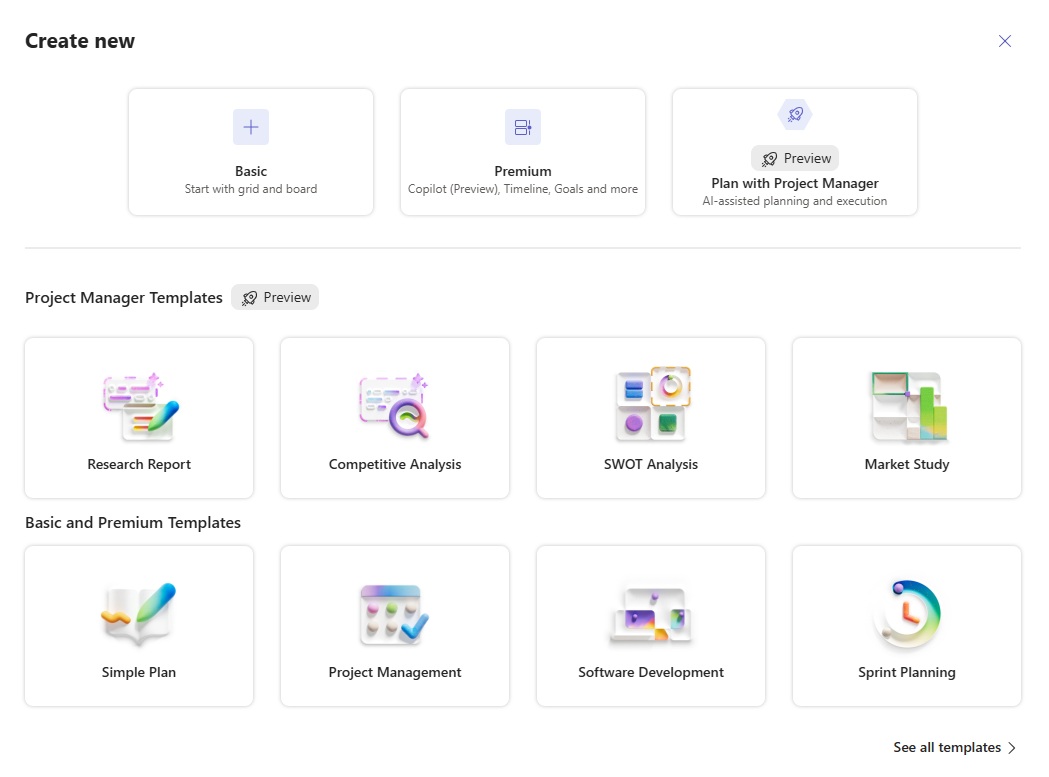1049x777 pixels.
Task: Click the magnifying glass Competitive Analysis icon
Action: [x=394, y=404]
